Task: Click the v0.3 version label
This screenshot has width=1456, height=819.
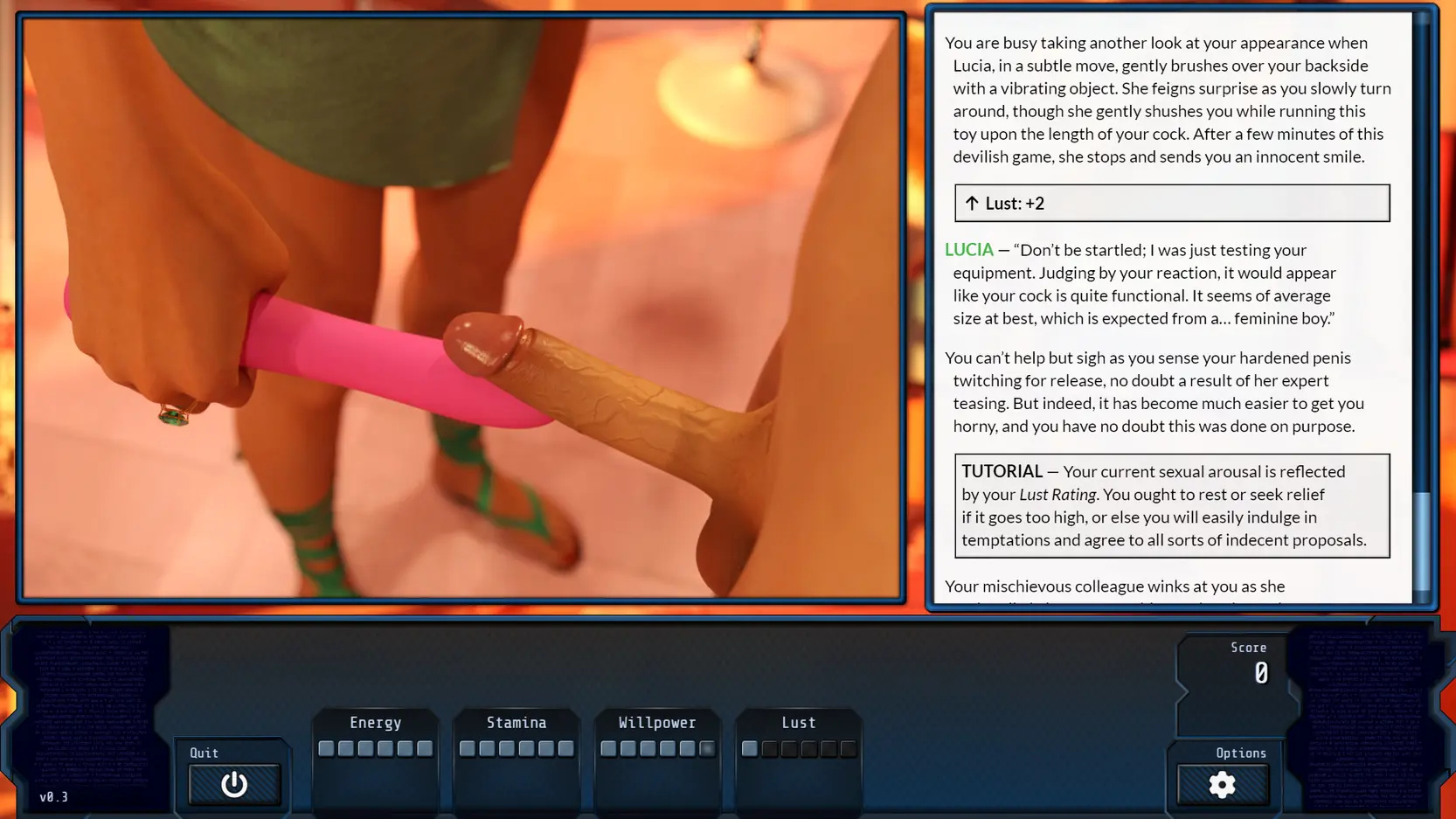Action: (53, 796)
